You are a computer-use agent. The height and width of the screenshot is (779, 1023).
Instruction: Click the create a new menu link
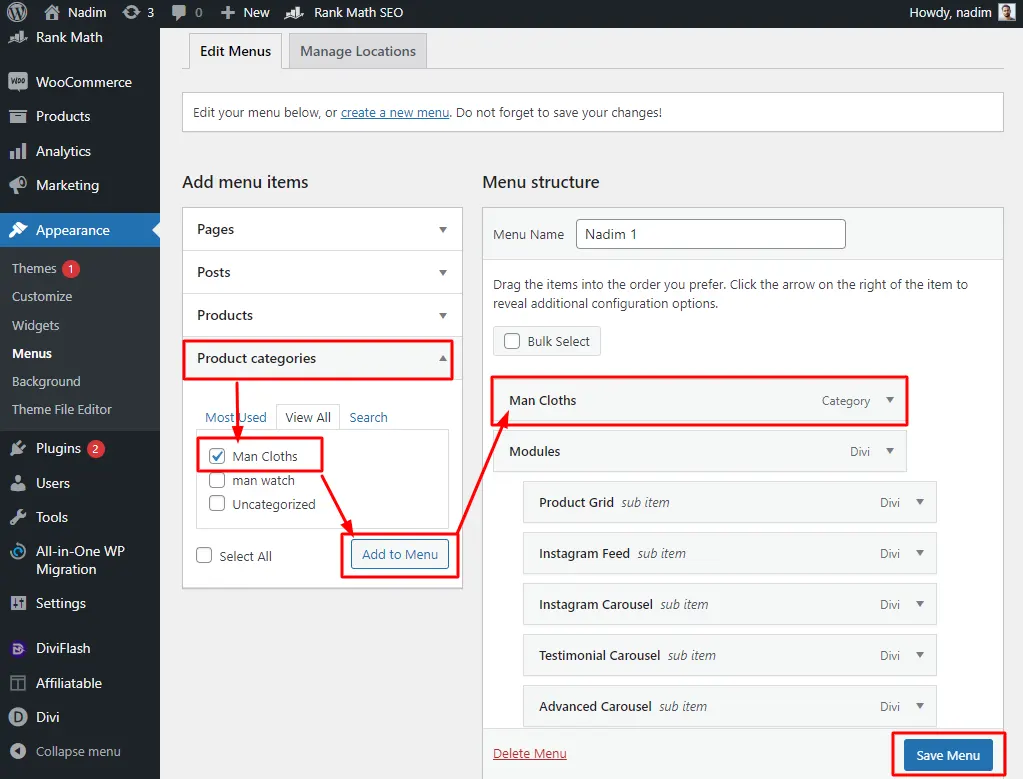point(394,112)
